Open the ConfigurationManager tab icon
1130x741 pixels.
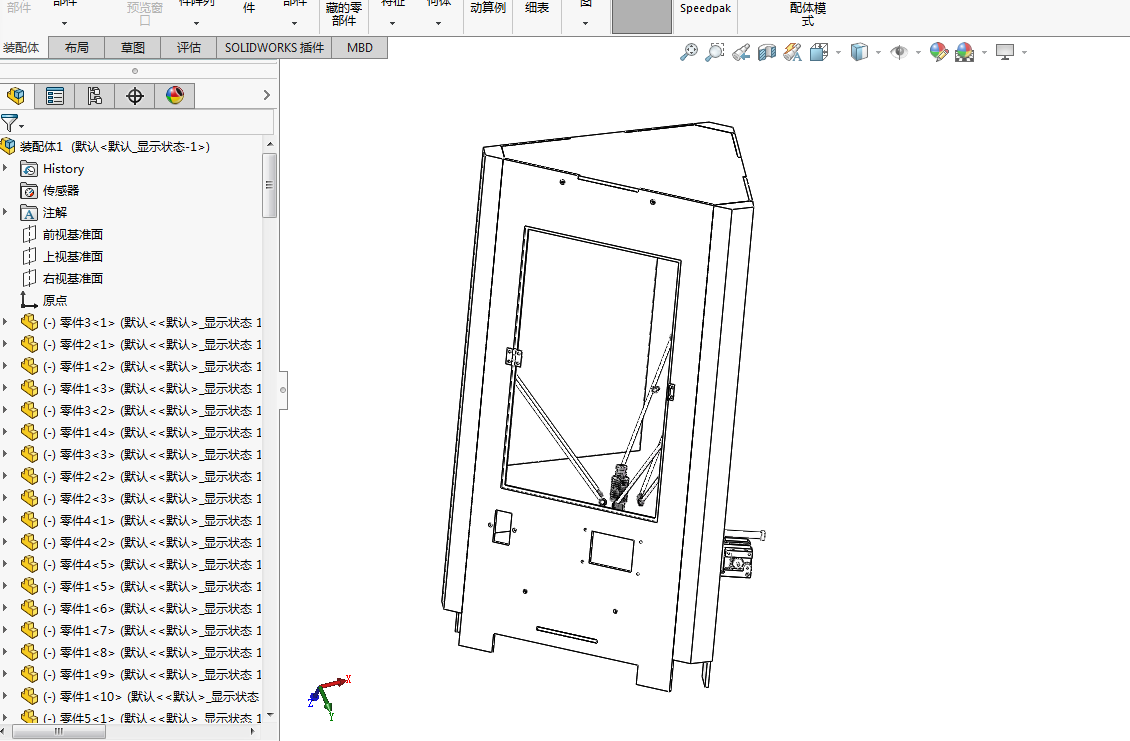pyautogui.click(x=94, y=96)
